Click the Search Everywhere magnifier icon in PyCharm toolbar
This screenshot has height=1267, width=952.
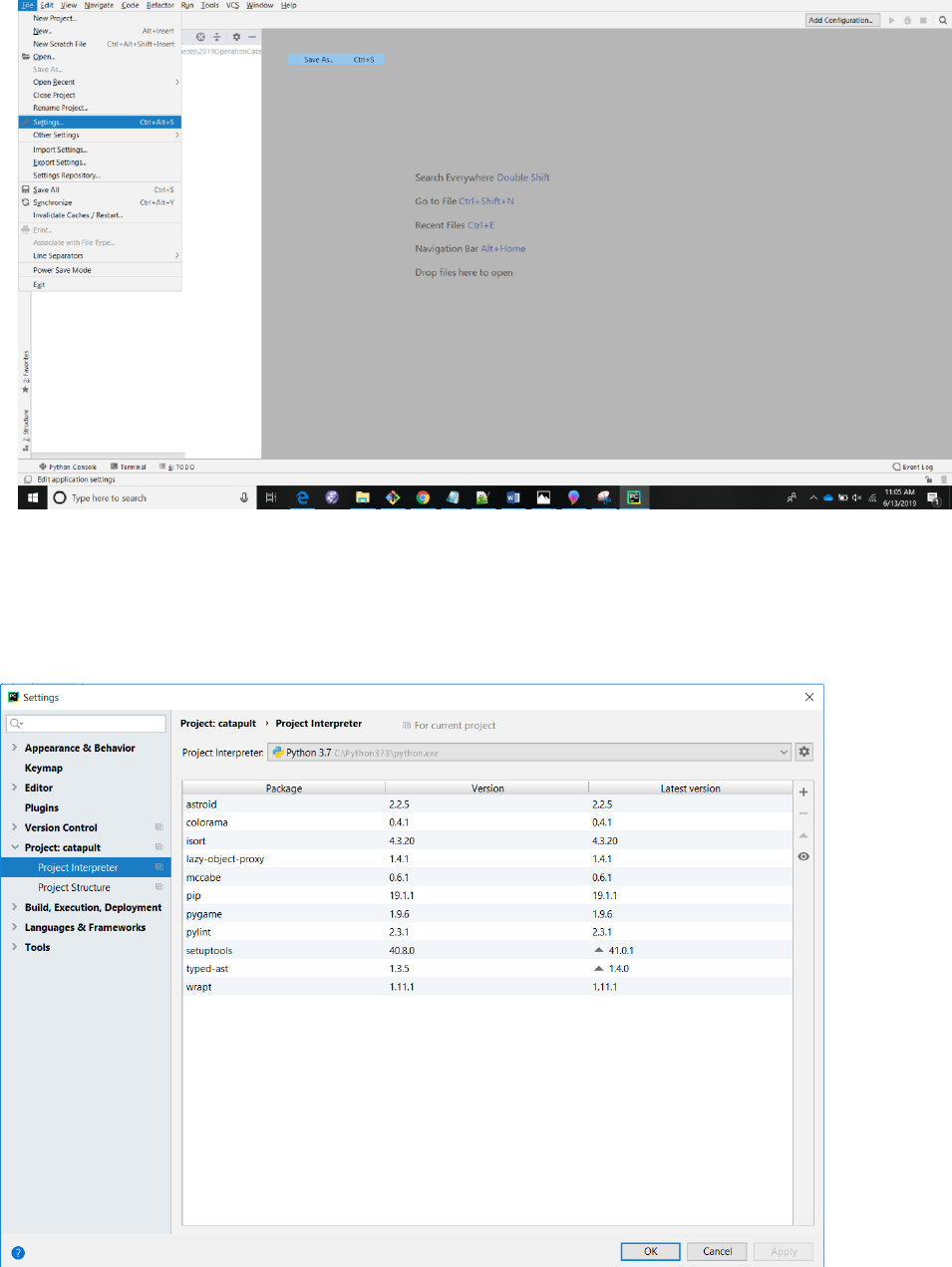[x=943, y=20]
